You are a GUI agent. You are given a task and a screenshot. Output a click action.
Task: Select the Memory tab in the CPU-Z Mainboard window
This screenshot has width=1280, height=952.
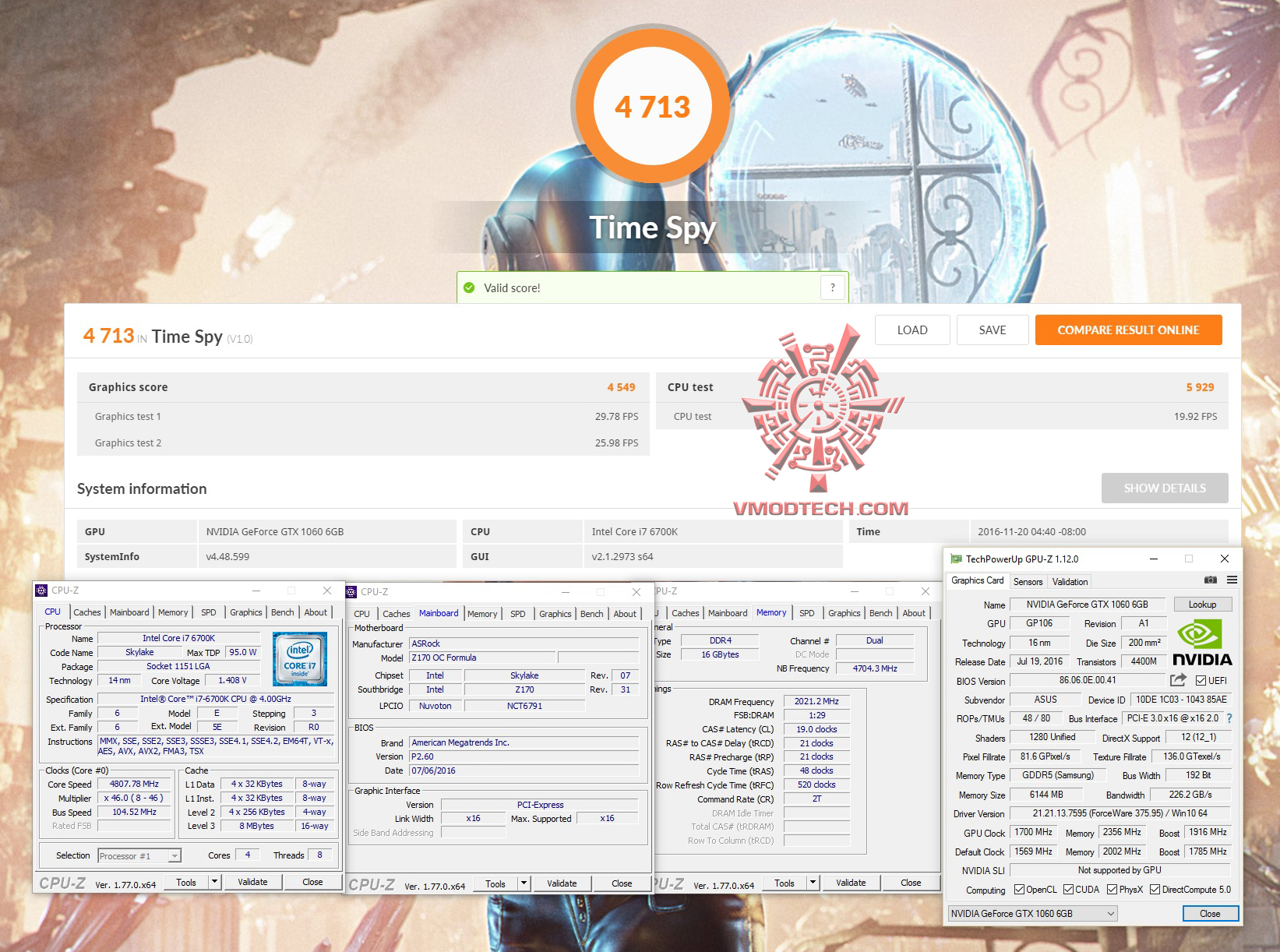click(x=482, y=614)
